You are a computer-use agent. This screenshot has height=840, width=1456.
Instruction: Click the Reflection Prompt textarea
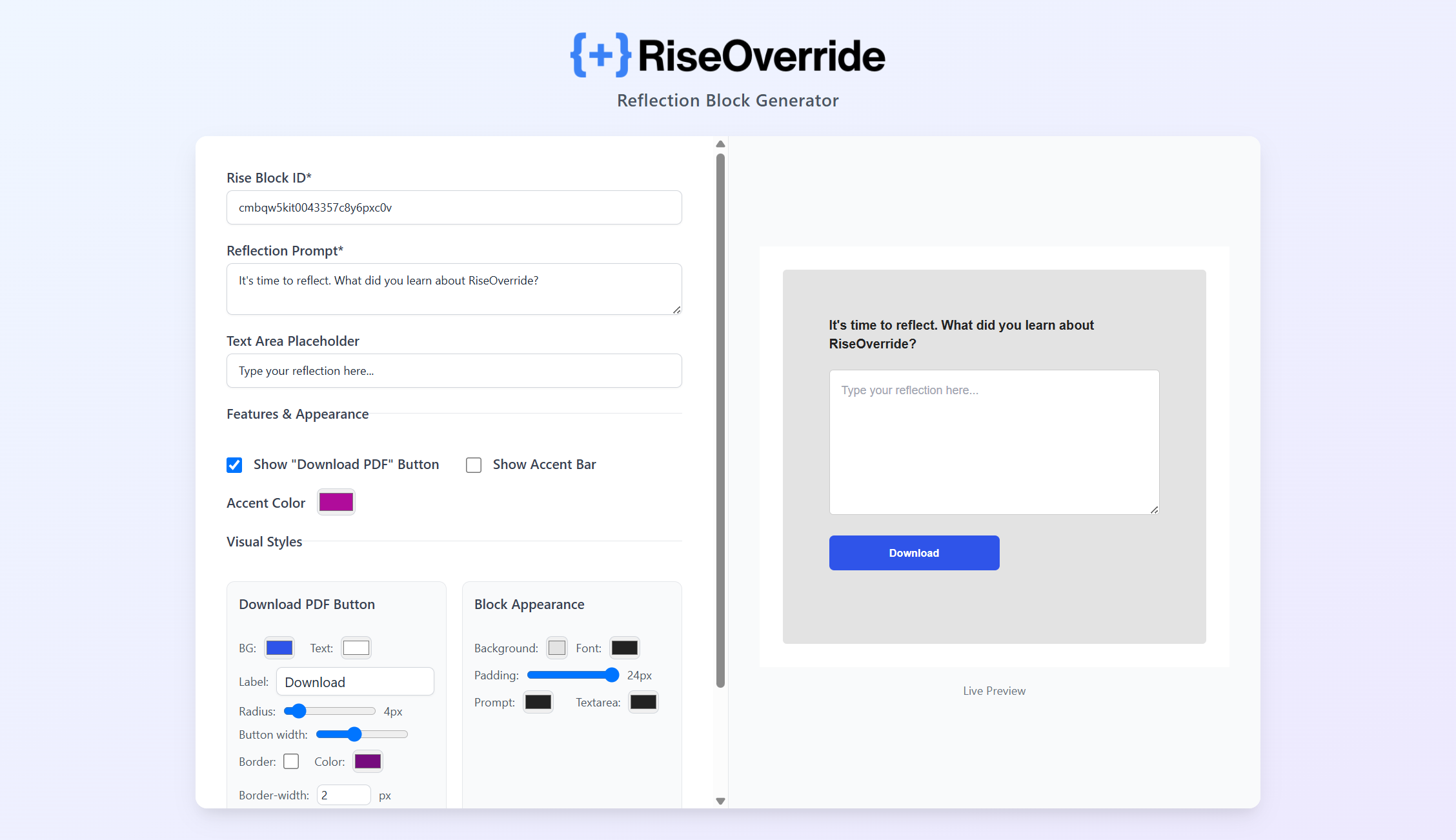point(454,289)
